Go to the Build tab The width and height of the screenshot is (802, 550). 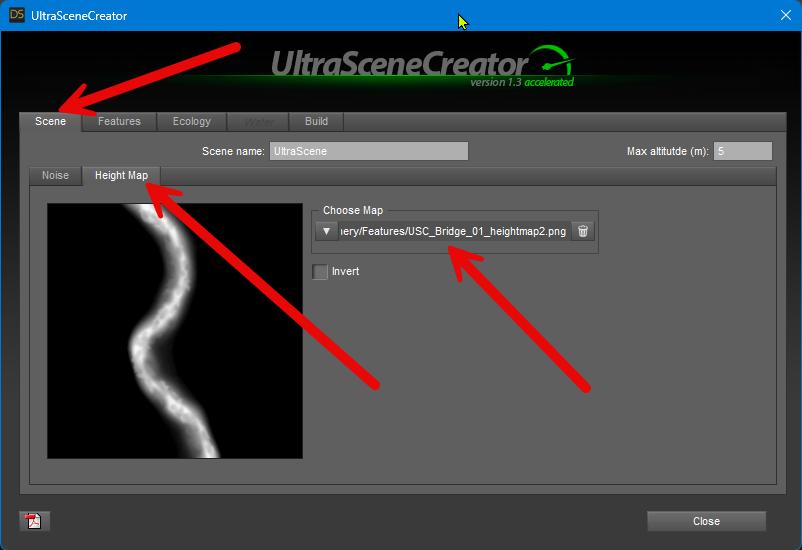[x=316, y=121]
